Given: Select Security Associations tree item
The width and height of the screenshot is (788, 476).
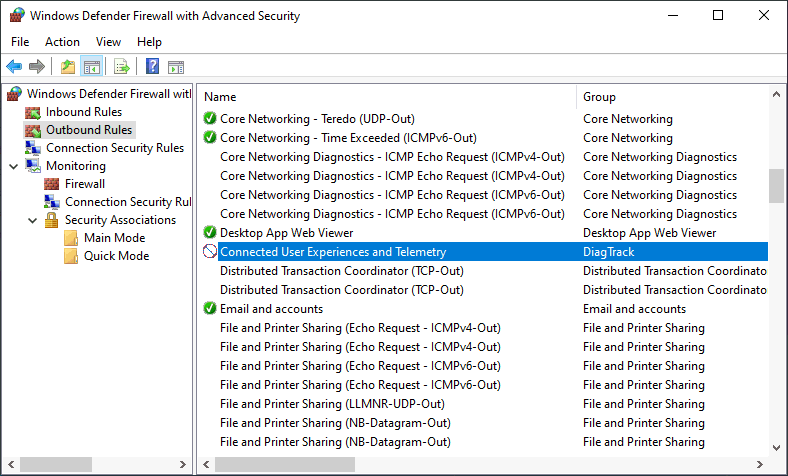Looking at the screenshot, I should pyautogui.click(x=120, y=220).
